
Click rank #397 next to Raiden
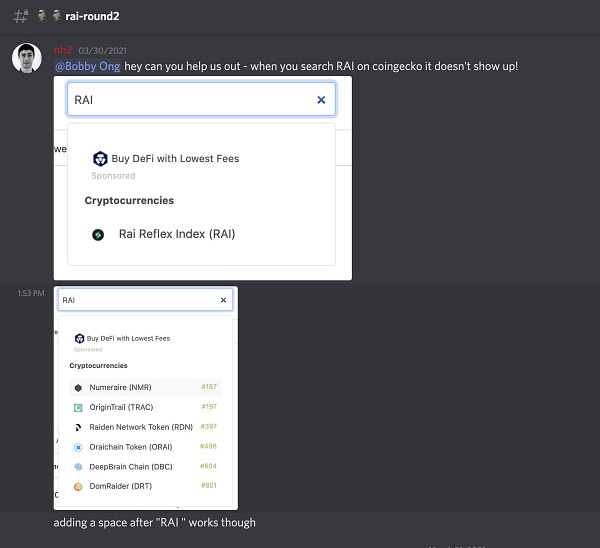click(209, 426)
